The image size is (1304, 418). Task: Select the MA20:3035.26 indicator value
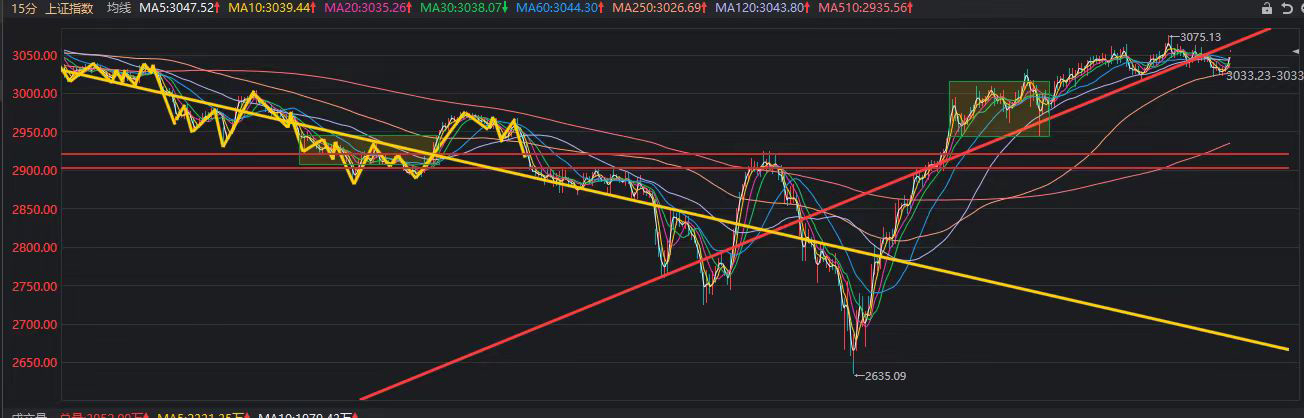coord(365,8)
